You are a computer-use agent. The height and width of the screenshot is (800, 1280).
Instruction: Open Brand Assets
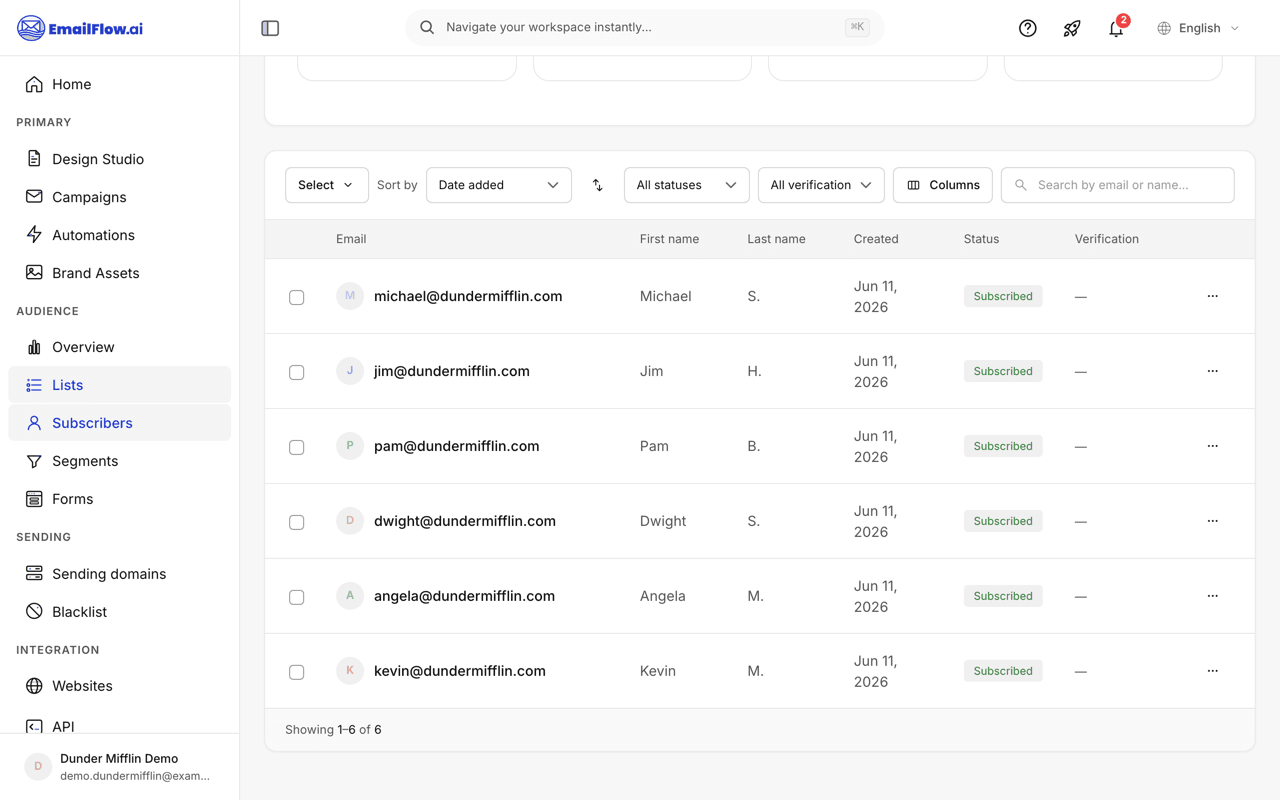(x=120, y=273)
